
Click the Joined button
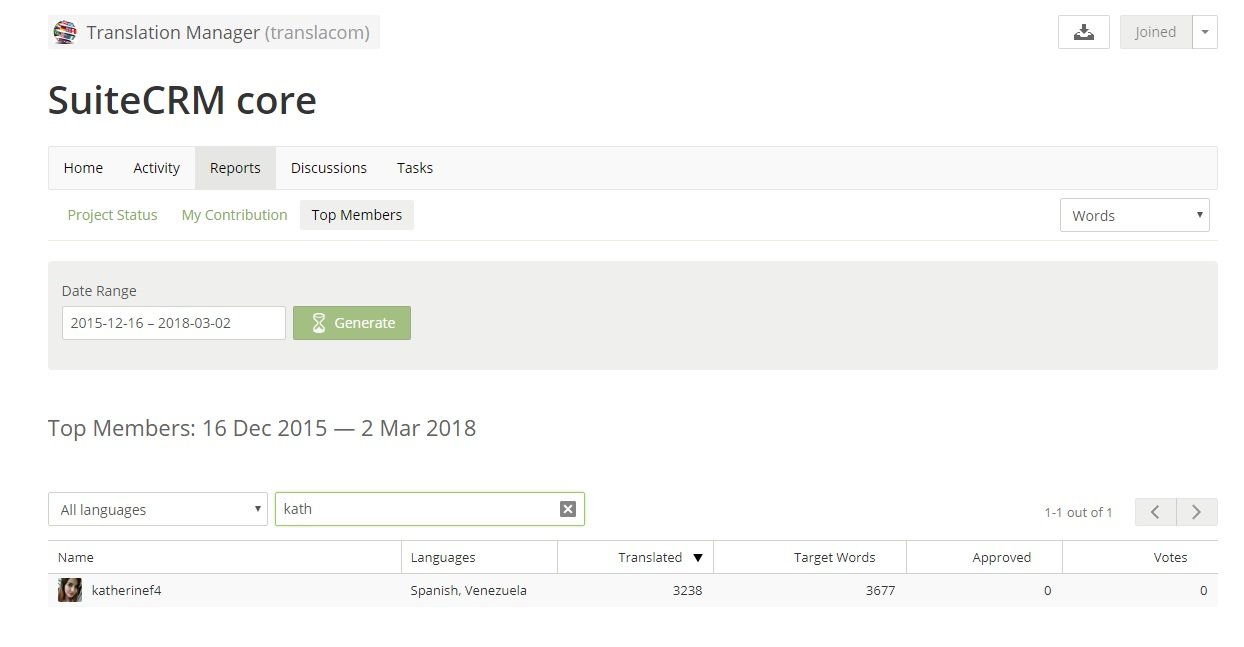pos(1156,32)
